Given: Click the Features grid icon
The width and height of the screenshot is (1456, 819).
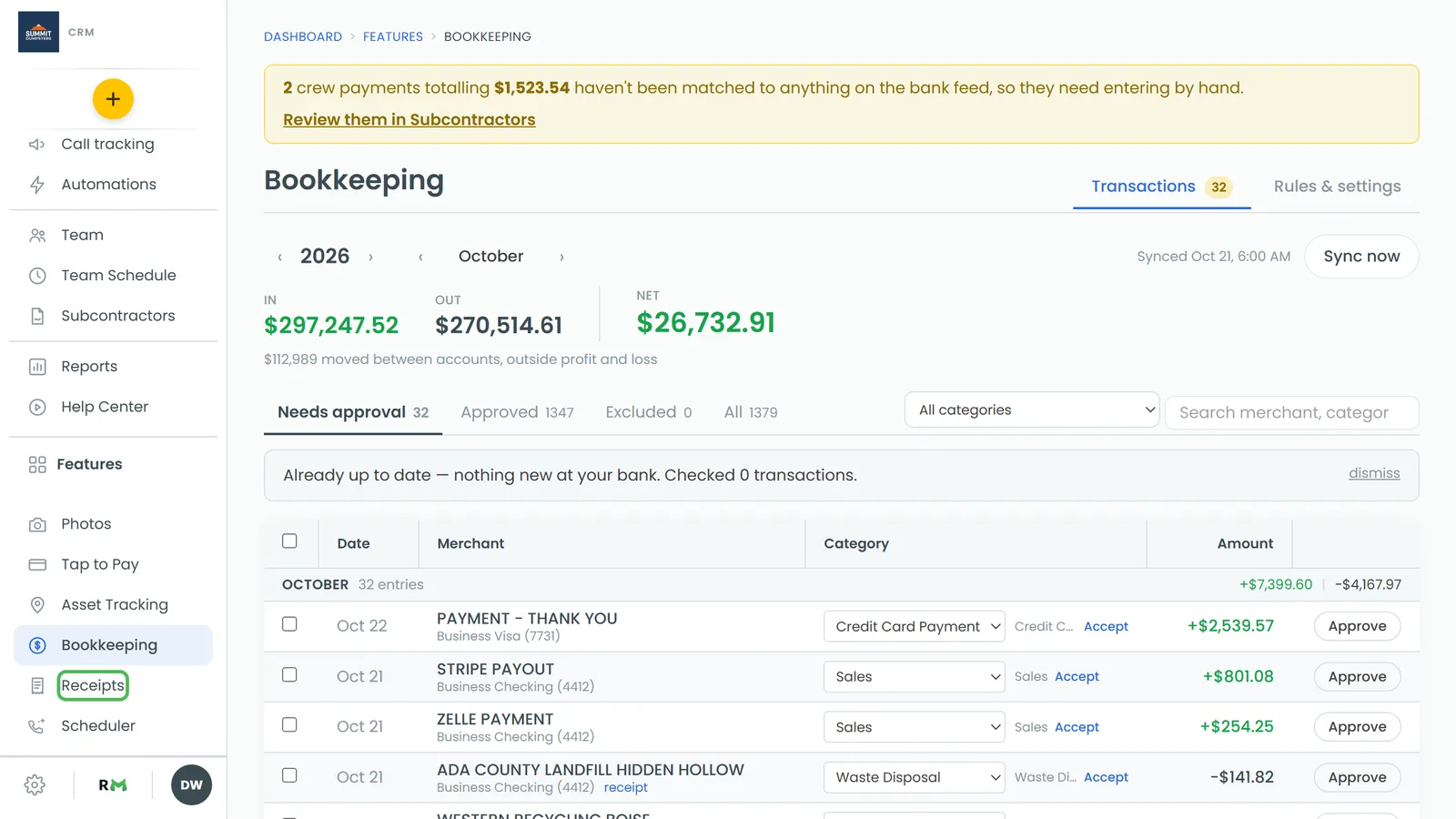Looking at the screenshot, I should [37, 464].
